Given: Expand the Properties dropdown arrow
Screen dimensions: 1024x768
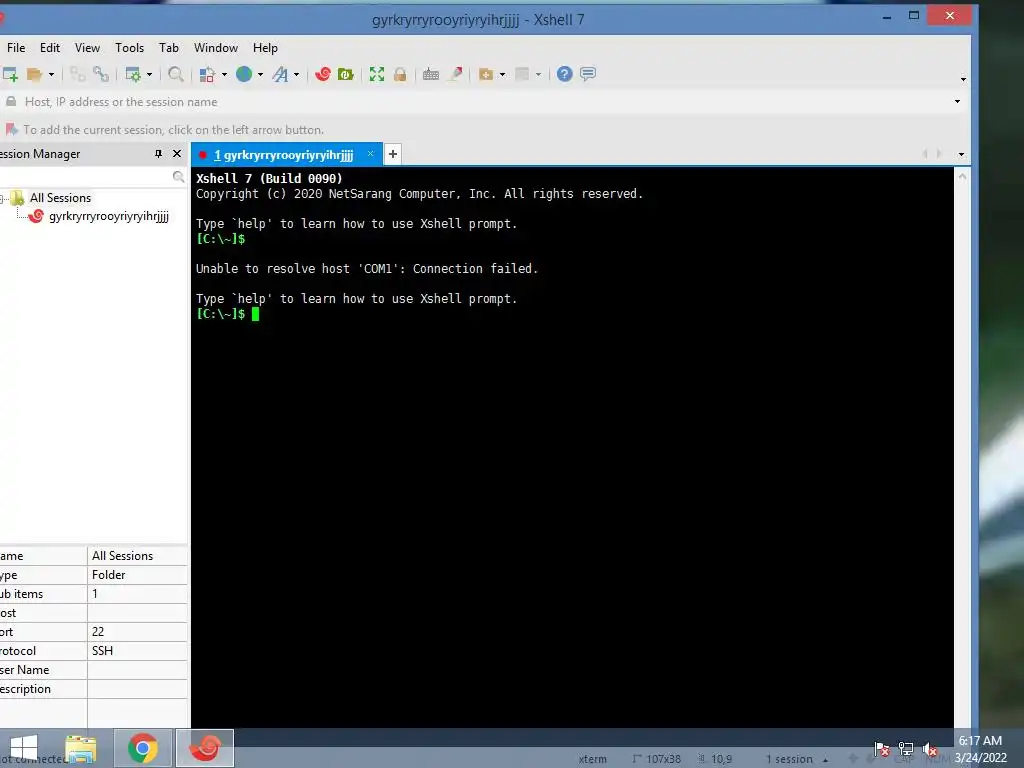Looking at the screenshot, I should (150, 74).
